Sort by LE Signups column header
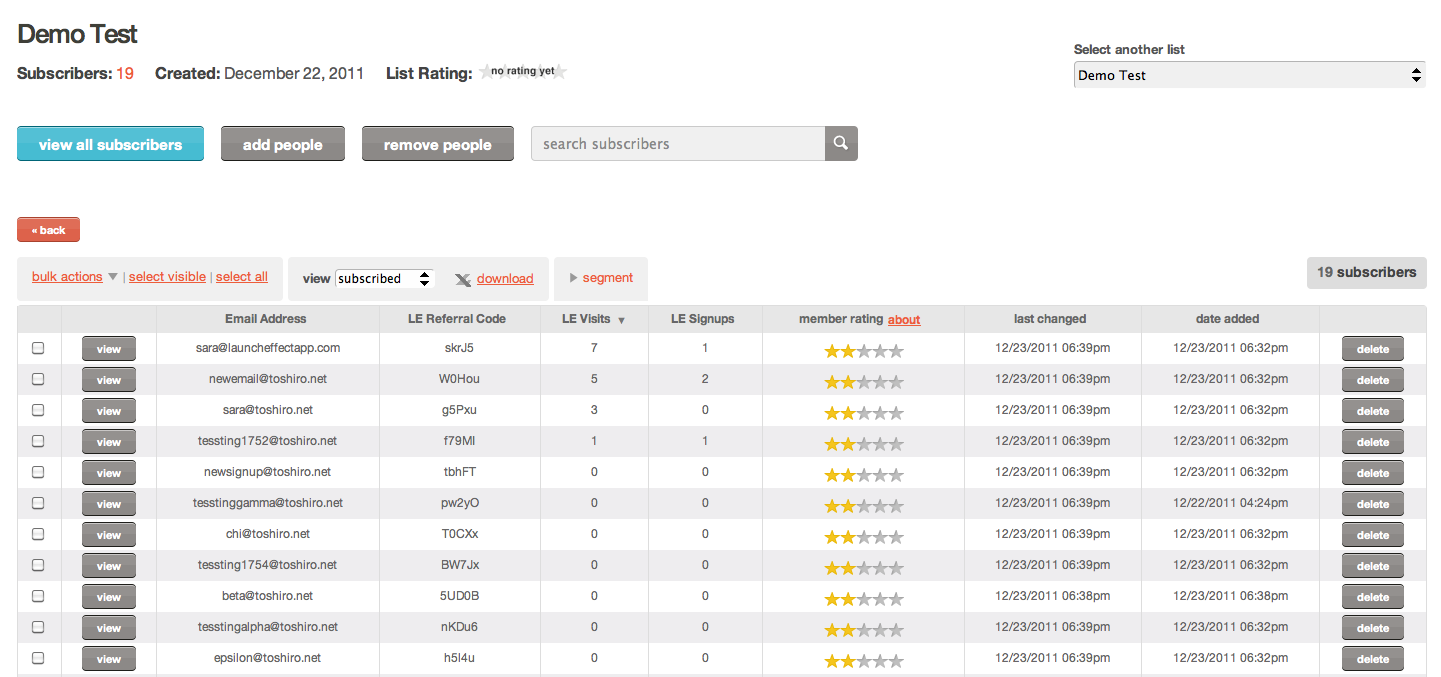Image resolution: width=1441 pixels, height=677 pixels. point(705,319)
